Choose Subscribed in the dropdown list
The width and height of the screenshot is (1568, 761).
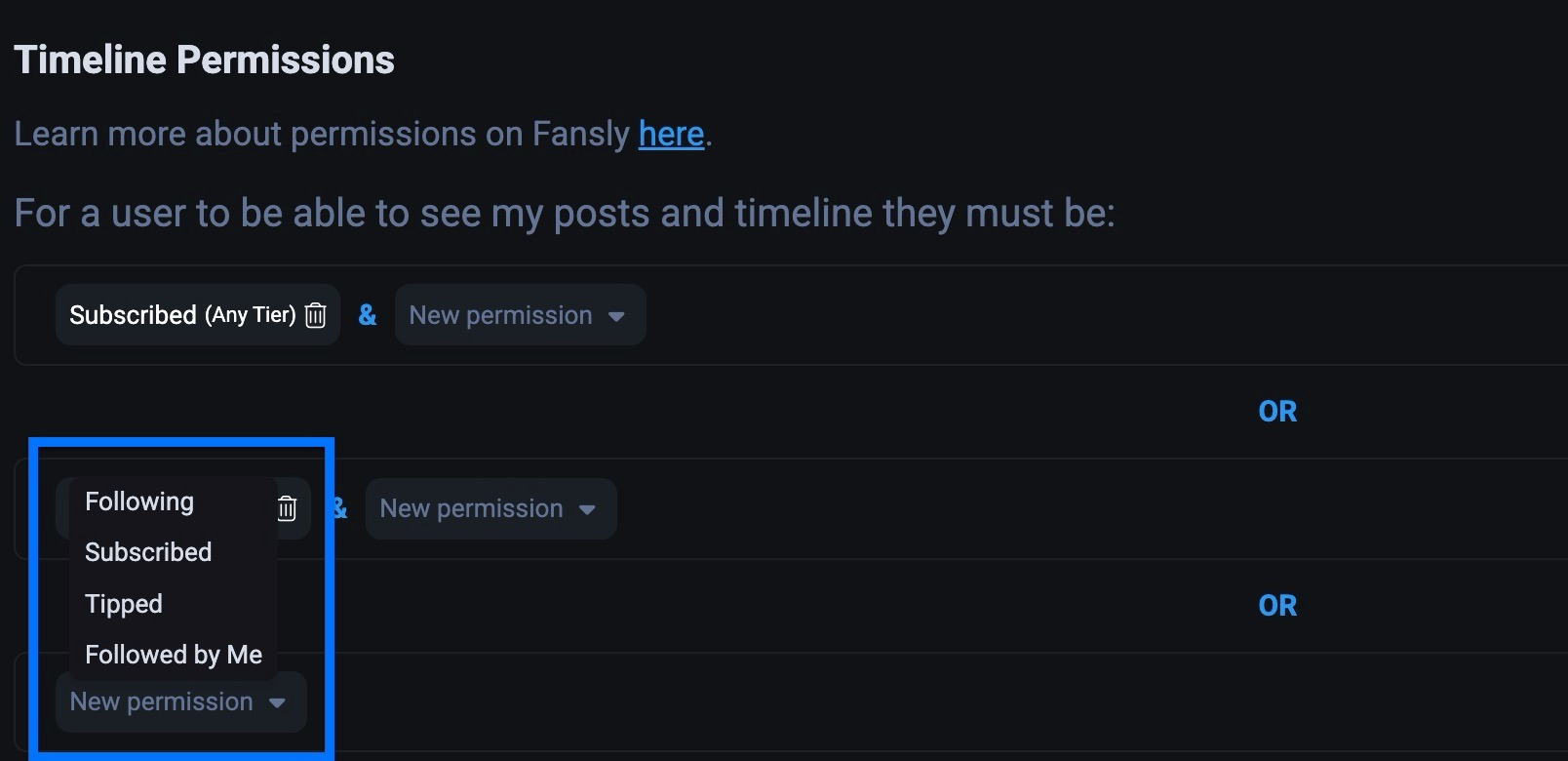[148, 552]
